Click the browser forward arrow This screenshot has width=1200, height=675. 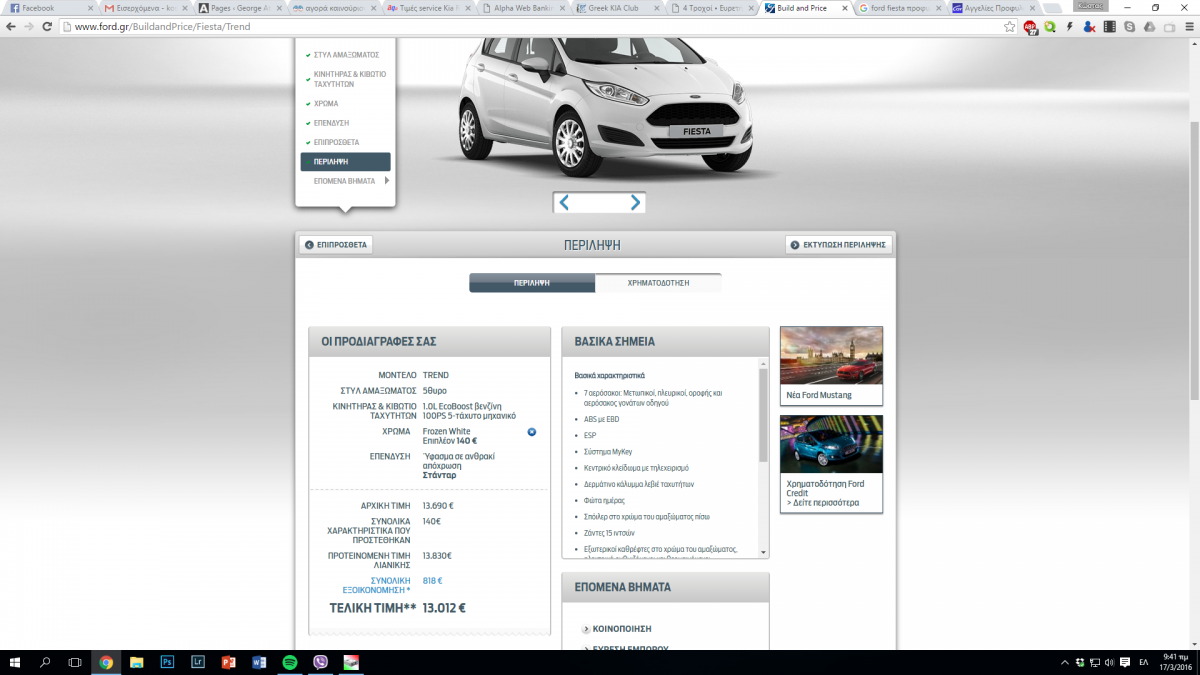pos(29,26)
